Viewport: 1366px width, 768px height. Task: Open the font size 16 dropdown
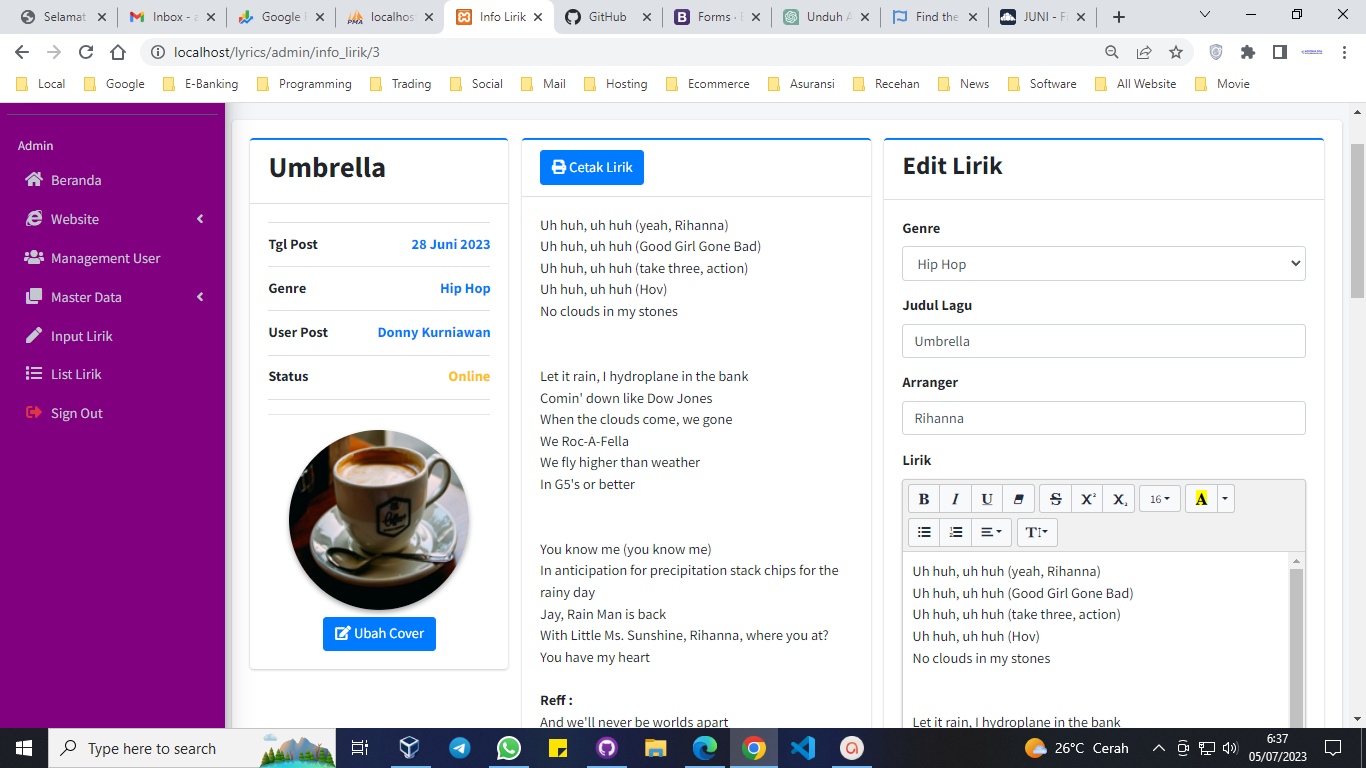(x=1159, y=499)
